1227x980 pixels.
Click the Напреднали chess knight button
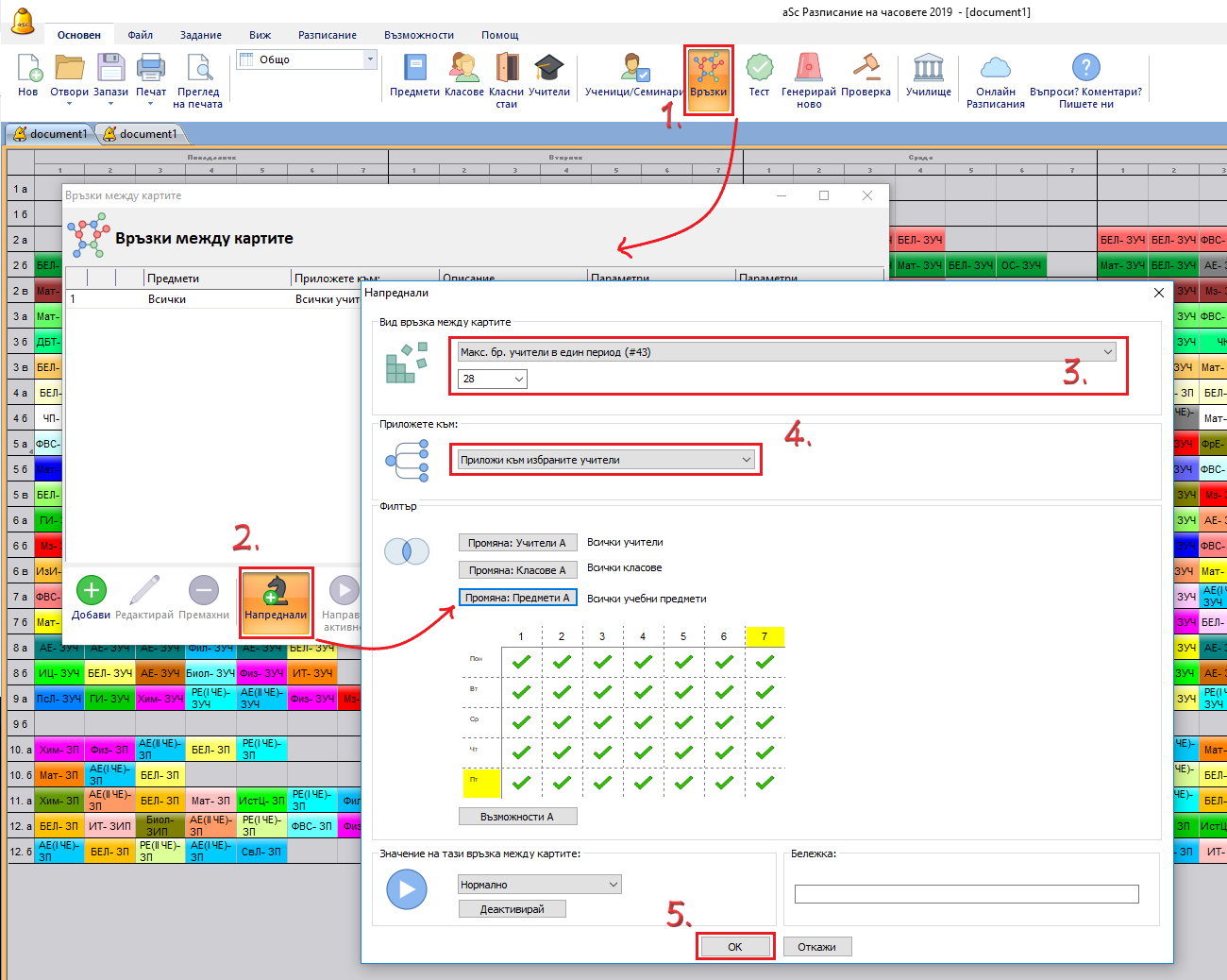pyautogui.click(x=276, y=598)
